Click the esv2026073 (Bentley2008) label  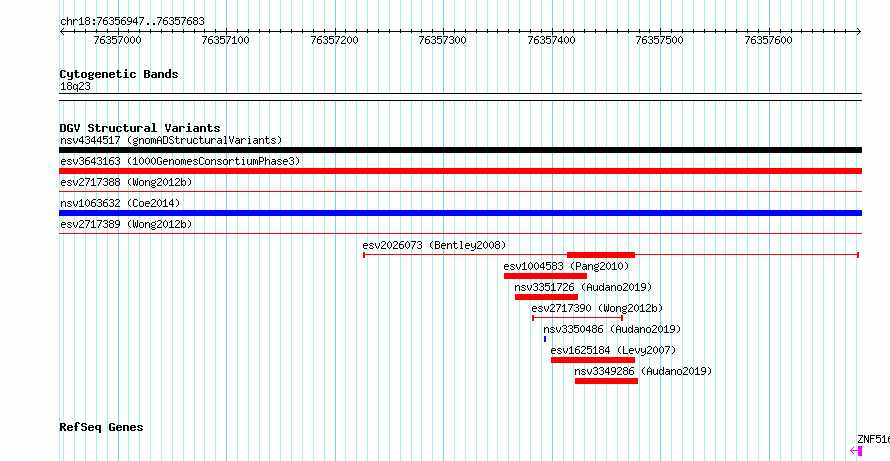(x=434, y=245)
